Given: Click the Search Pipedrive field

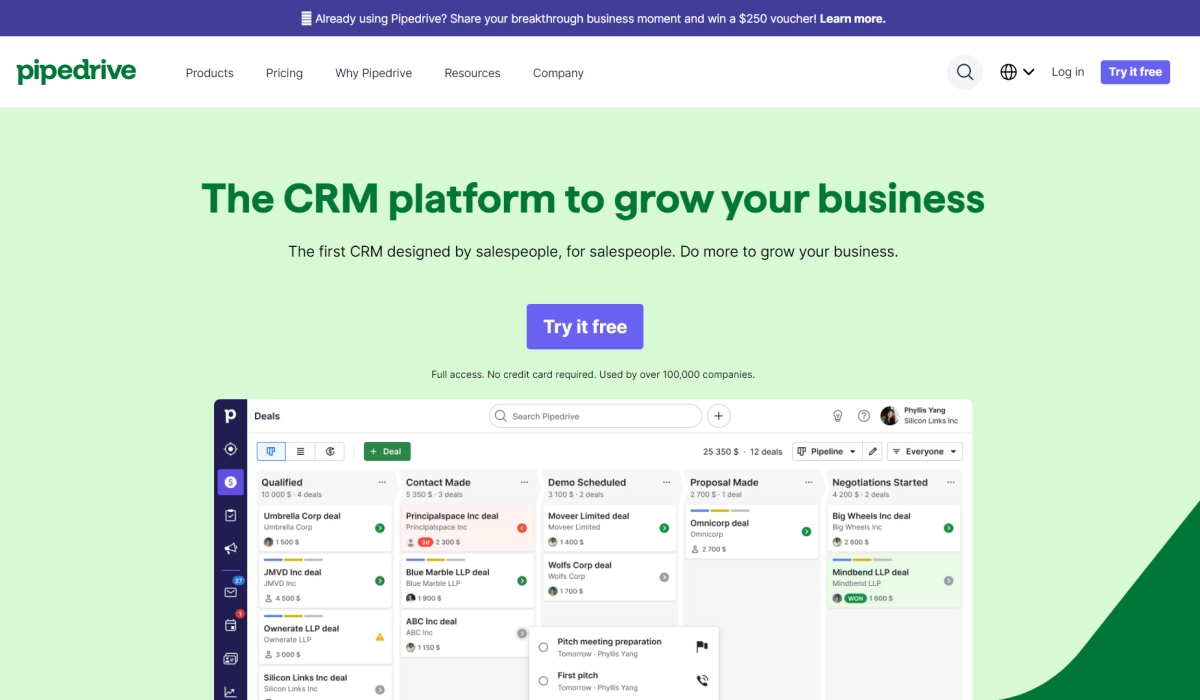Looking at the screenshot, I should [x=596, y=416].
